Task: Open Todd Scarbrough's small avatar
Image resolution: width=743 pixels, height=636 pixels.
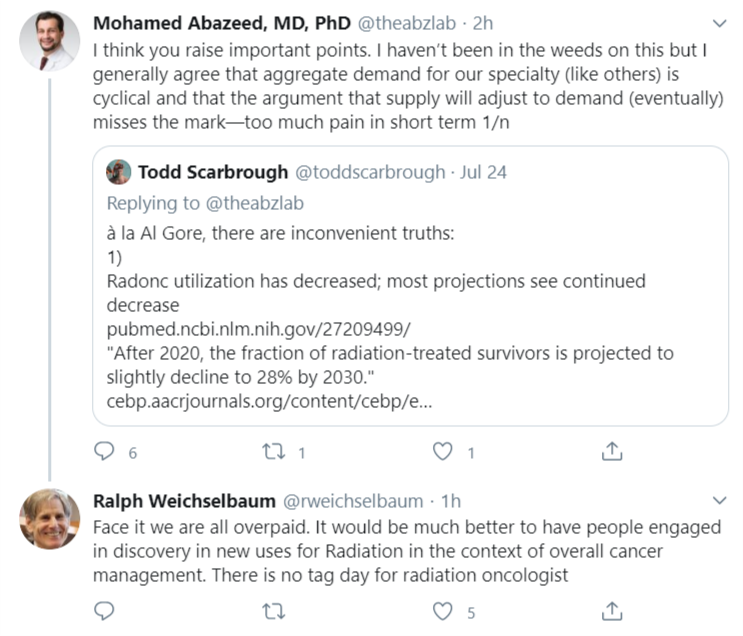Action: pyautogui.click(x=119, y=172)
